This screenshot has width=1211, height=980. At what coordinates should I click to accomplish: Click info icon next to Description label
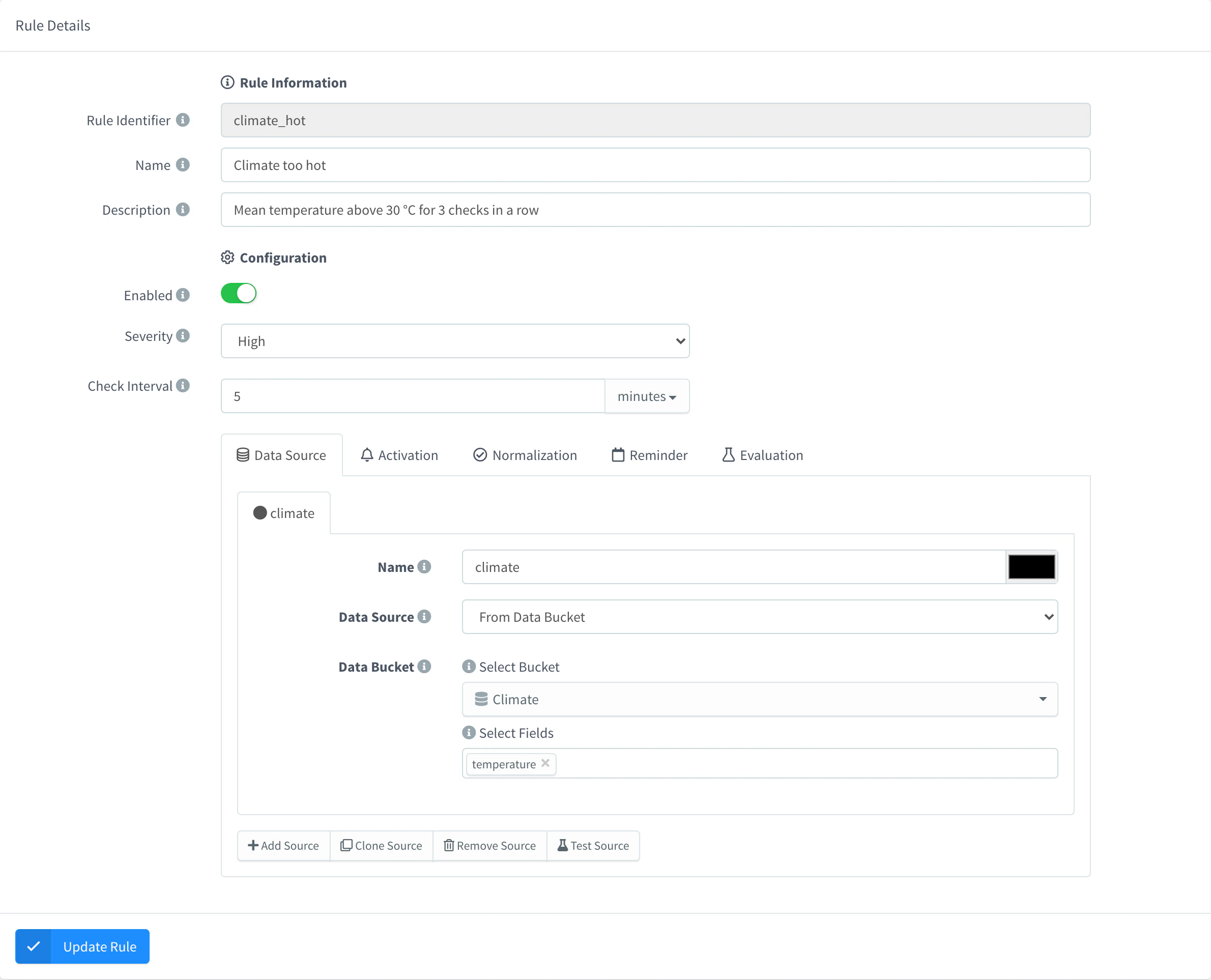182,210
